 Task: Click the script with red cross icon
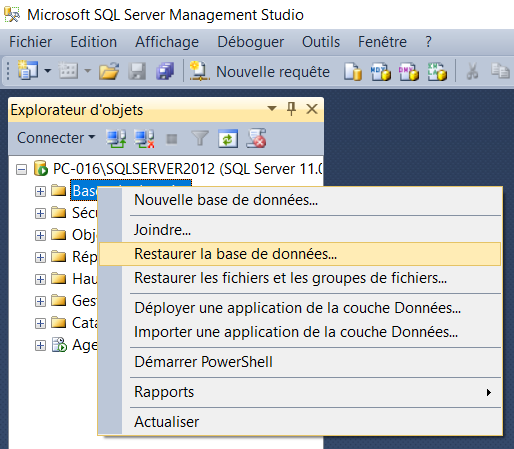[x=256, y=138]
